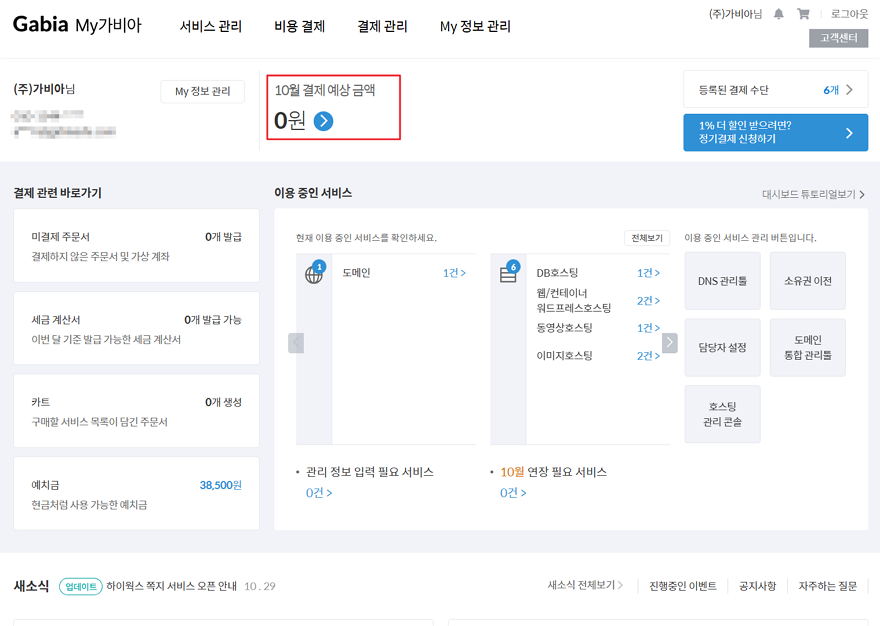Click the Gabia logo
The height and width of the screenshot is (626, 880).
[x=40, y=24]
